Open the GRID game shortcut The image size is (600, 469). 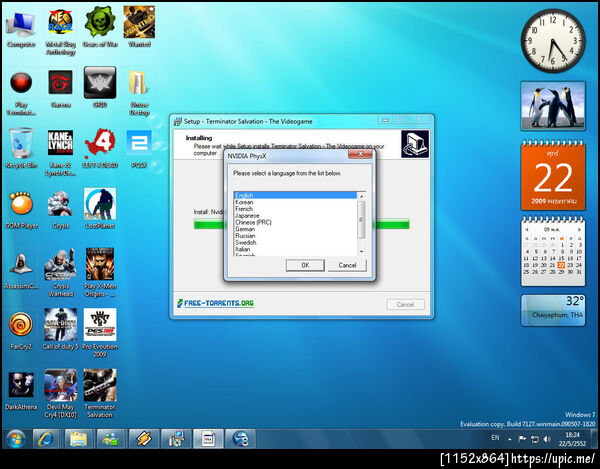click(x=100, y=88)
